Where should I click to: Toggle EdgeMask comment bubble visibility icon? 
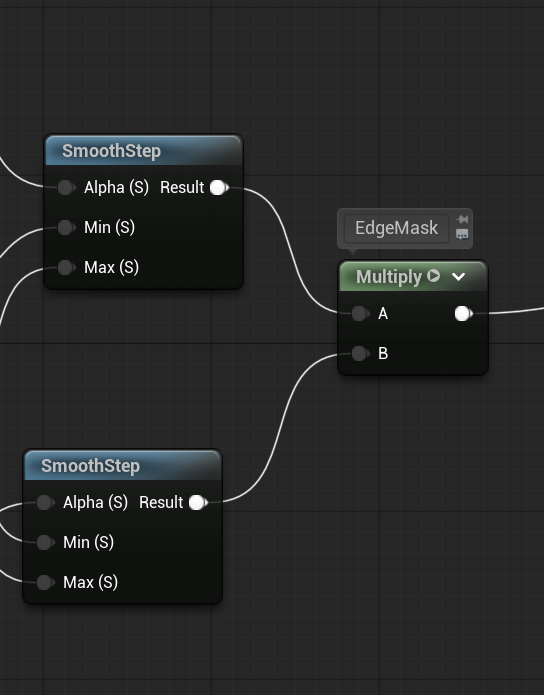(462, 234)
